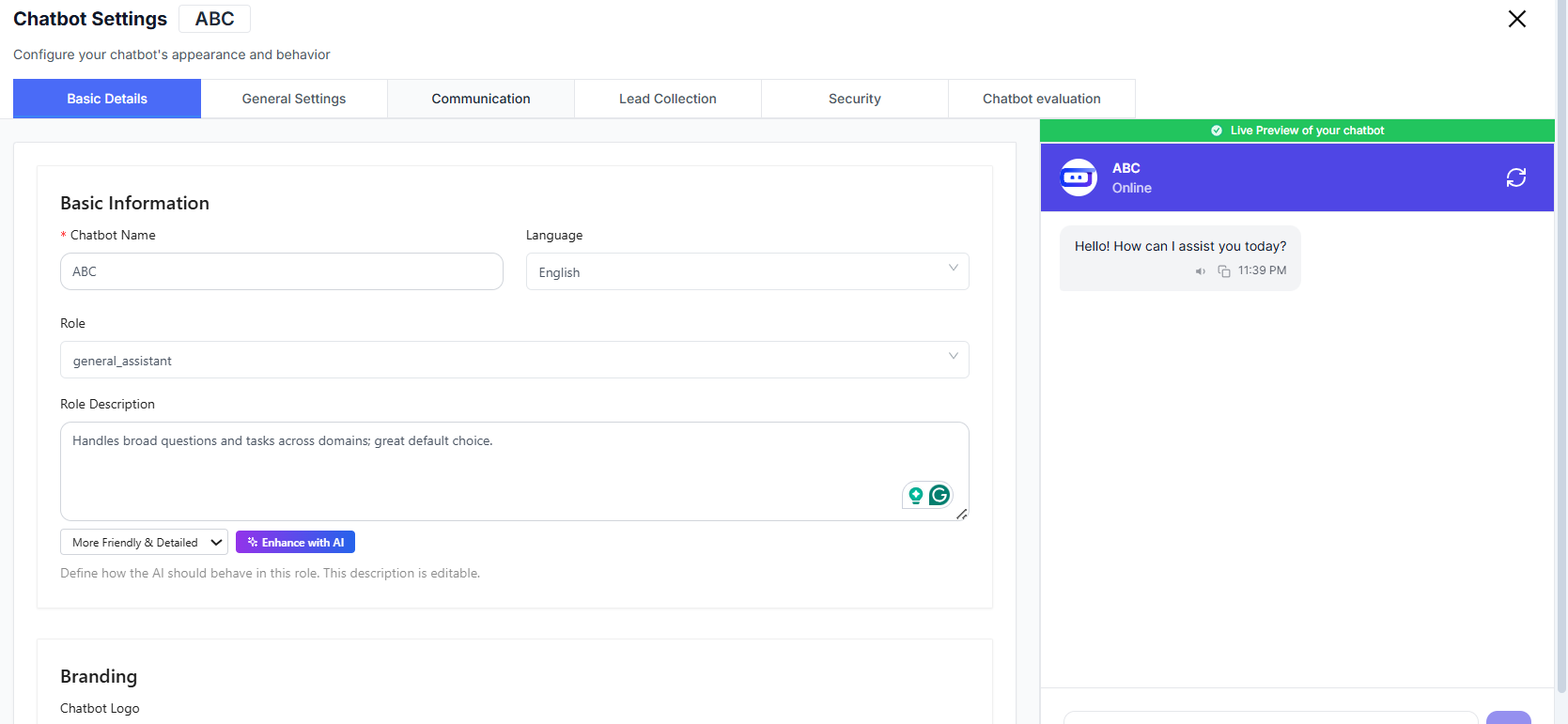Click the ABC badge beside Chatbot Settings
1568x724 pixels.
pos(214,19)
